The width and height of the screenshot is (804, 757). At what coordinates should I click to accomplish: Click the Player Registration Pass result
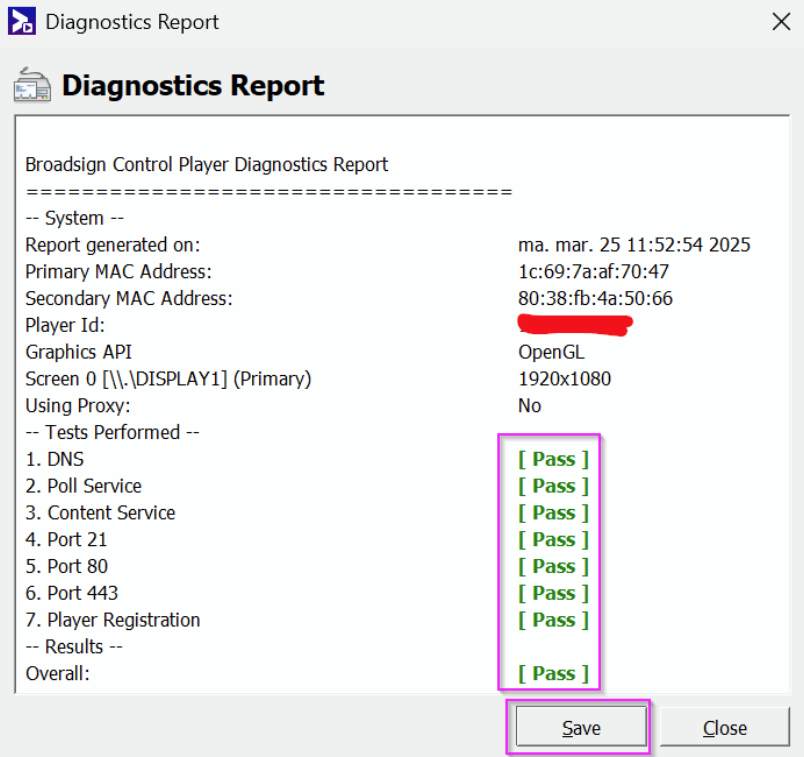[x=553, y=620]
